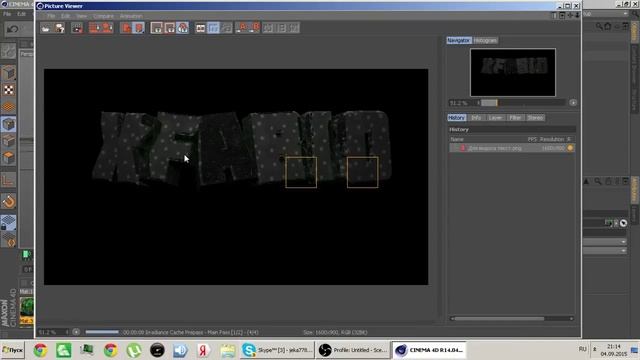Click the clock showing 21:14 in tray
Image resolution: width=640 pixels, height=360 pixels.
click(x=613, y=346)
